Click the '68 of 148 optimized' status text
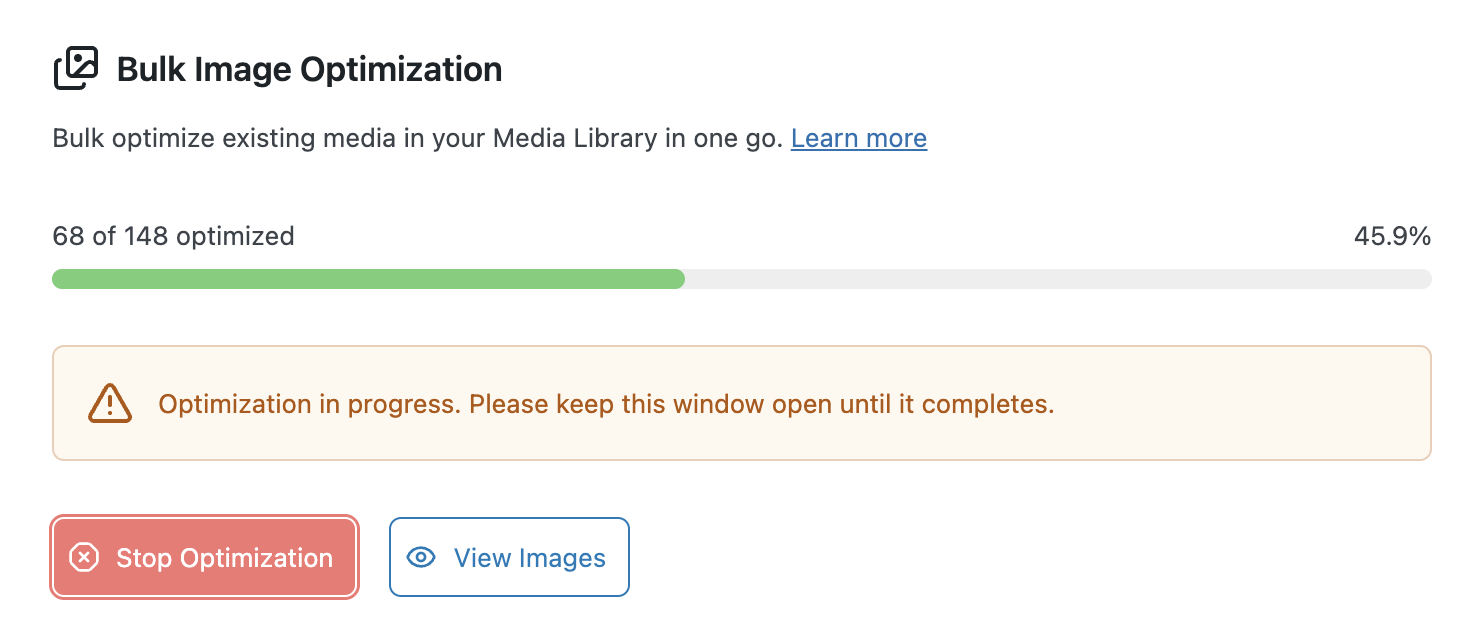The height and width of the screenshot is (642, 1482). pos(173,237)
